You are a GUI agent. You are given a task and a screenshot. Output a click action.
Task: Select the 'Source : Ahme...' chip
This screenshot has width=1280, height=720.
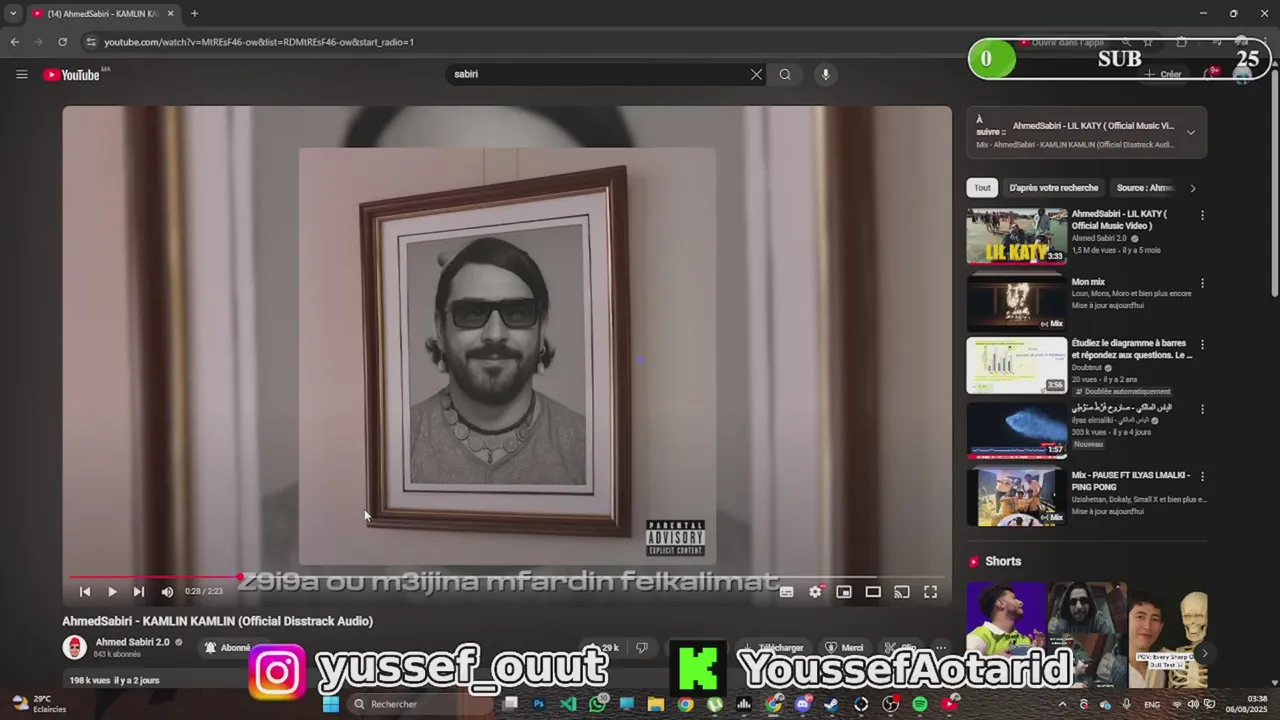(x=1144, y=188)
